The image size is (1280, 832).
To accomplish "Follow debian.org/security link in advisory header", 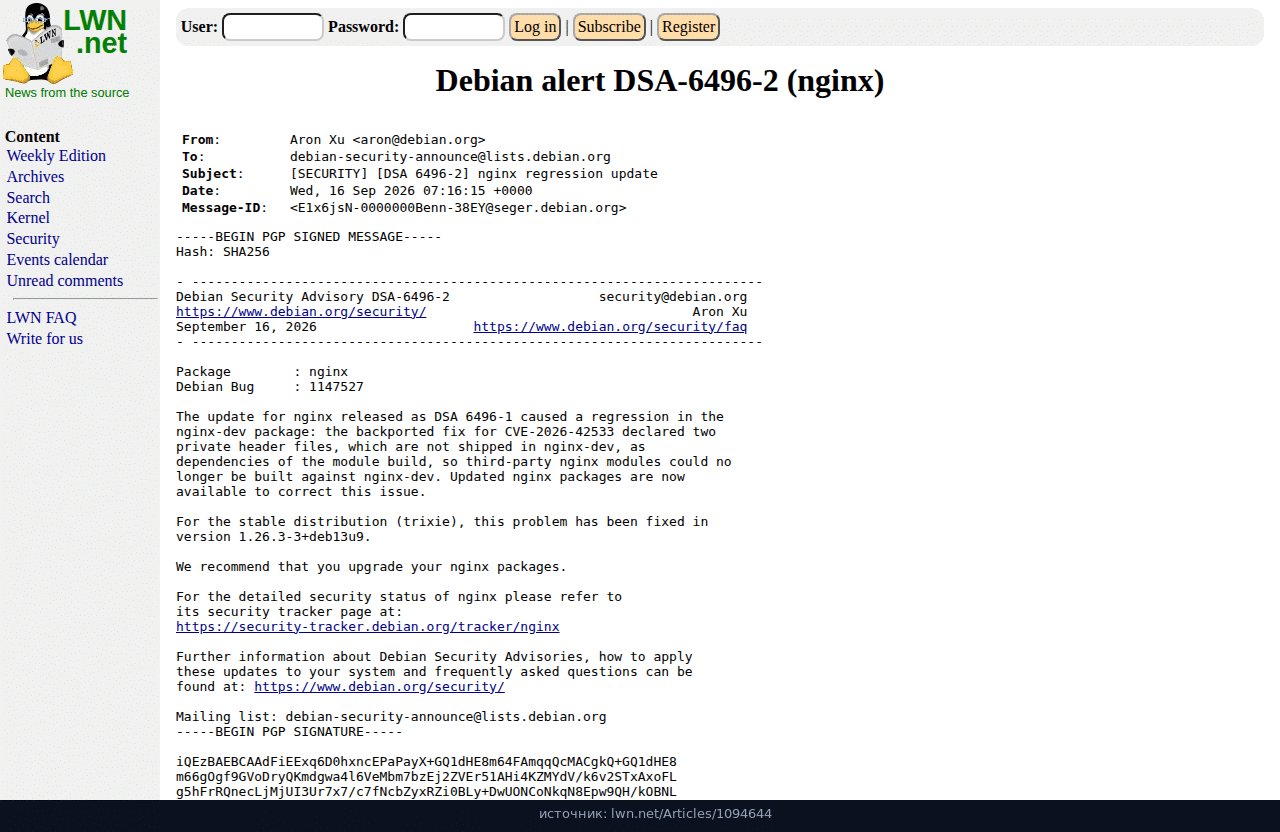I will pyautogui.click(x=301, y=312).
